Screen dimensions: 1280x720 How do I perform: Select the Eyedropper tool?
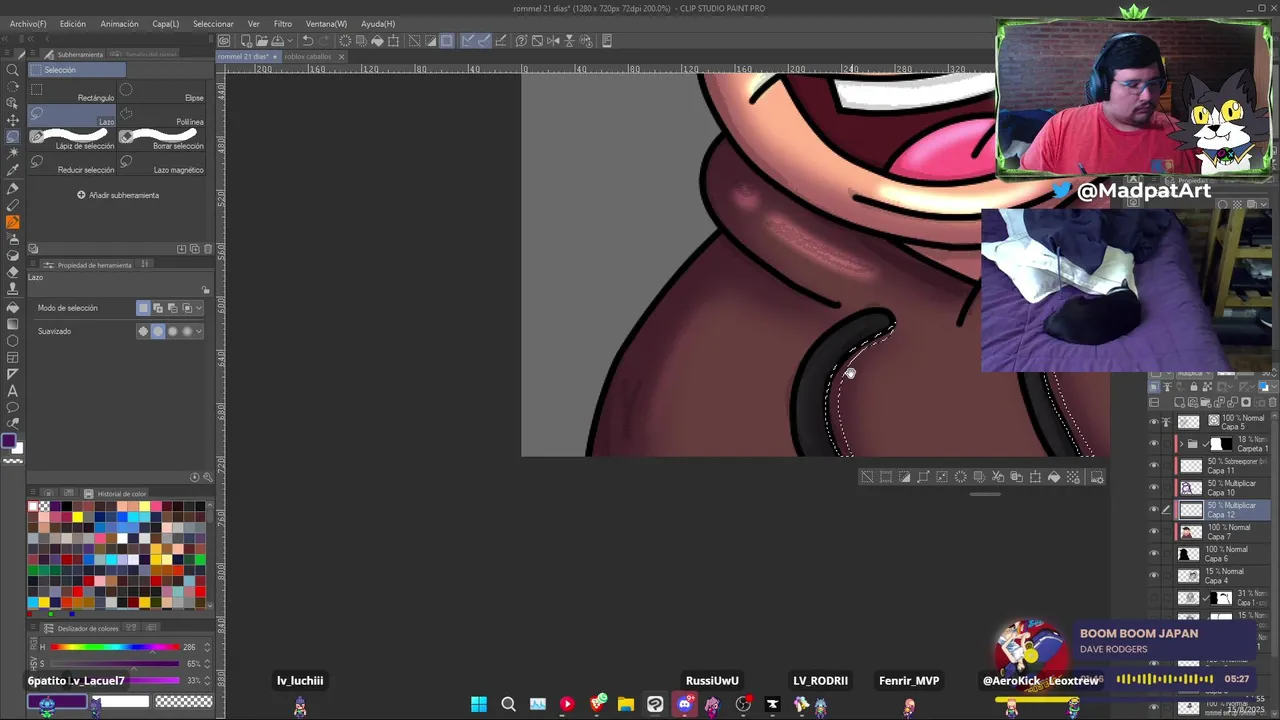point(13,170)
